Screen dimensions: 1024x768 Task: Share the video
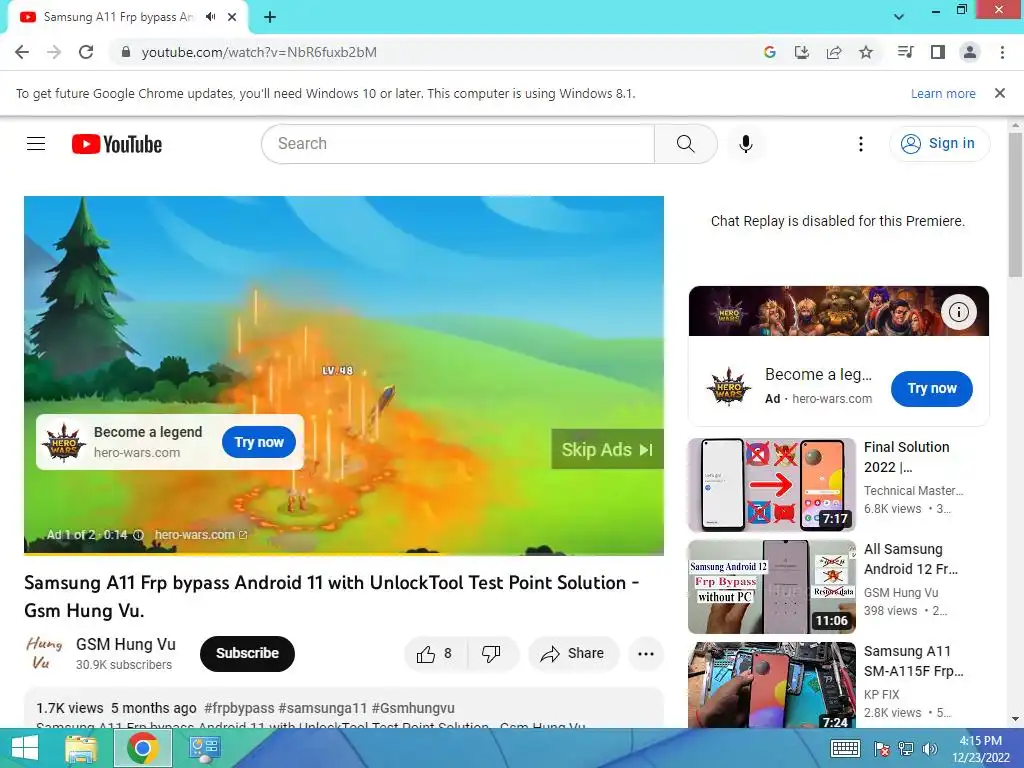click(573, 654)
